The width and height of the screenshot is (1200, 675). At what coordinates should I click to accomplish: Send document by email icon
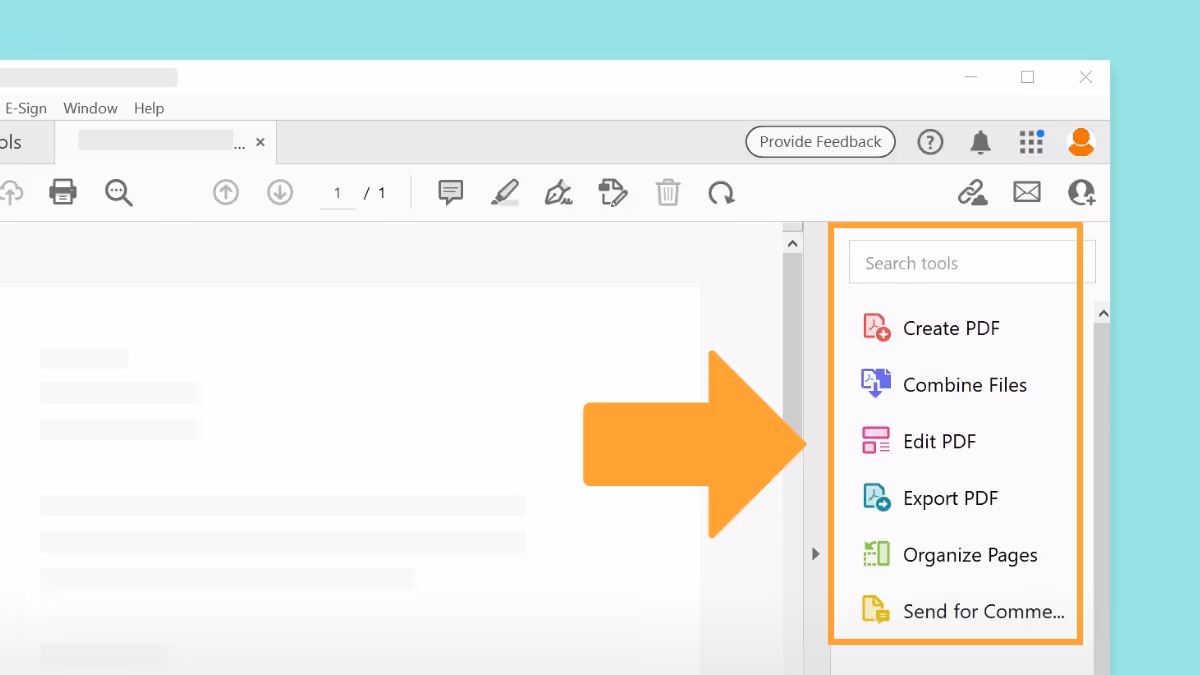pos(1027,192)
